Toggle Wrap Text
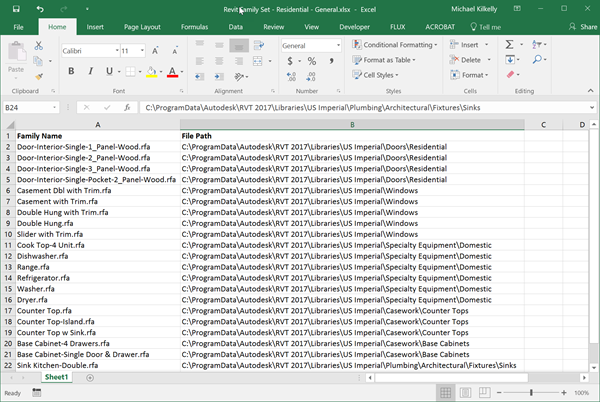600x402 pixels. pos(259,45)
